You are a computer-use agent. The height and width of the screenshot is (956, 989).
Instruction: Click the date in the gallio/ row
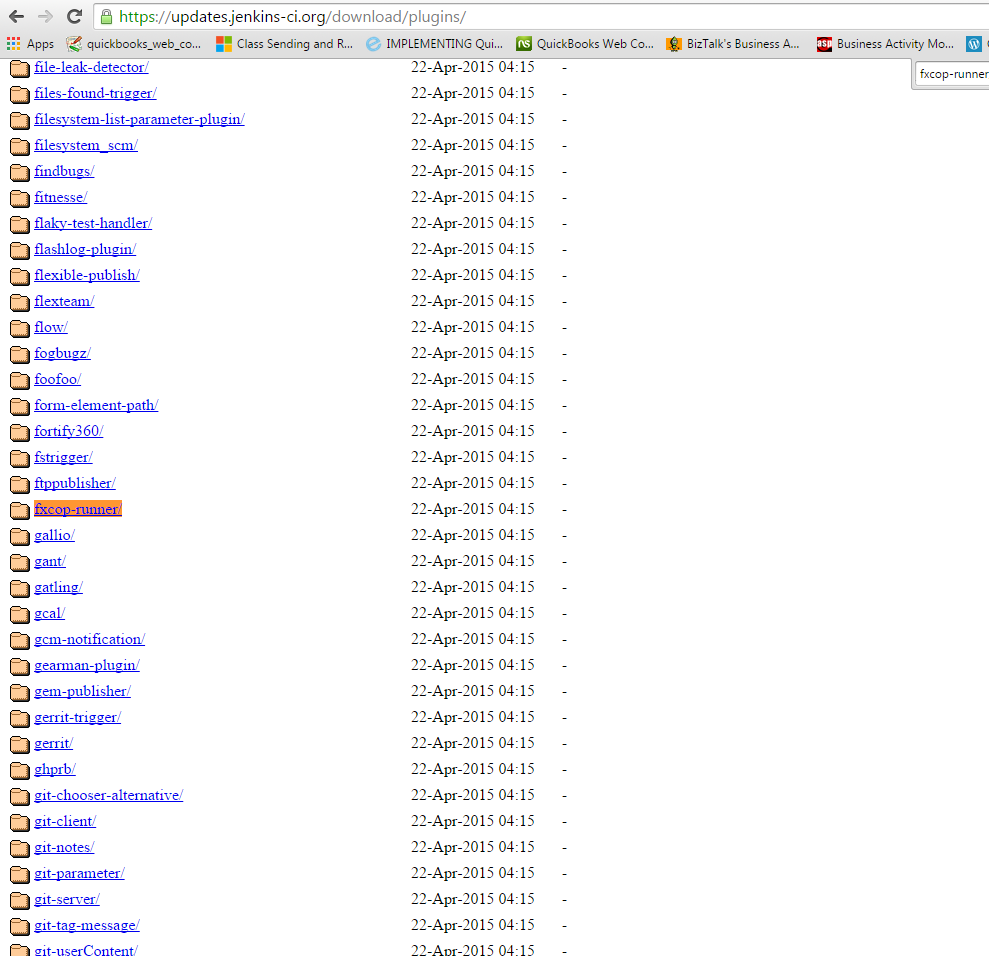[x=473, y=535]
